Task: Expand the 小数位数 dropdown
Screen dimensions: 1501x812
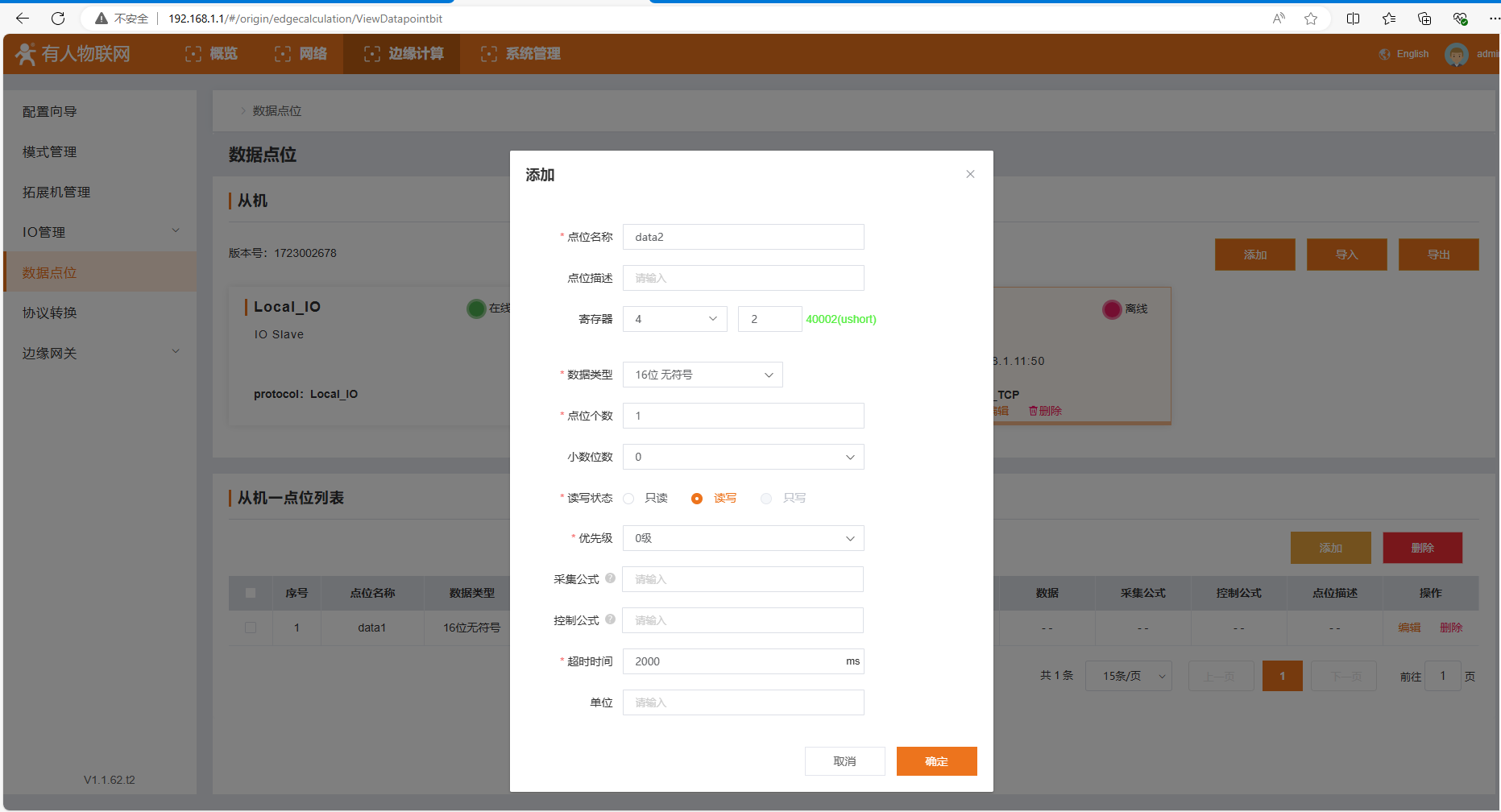Action: 742,457
